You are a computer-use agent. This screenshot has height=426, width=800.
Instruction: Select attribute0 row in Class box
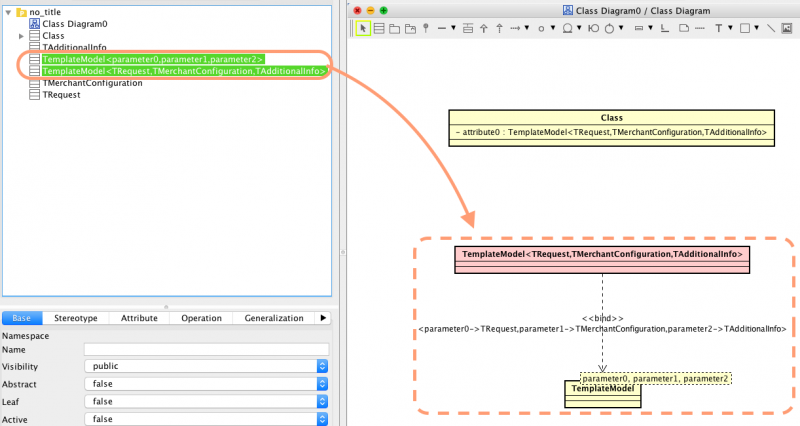click(x=611, y=132)
